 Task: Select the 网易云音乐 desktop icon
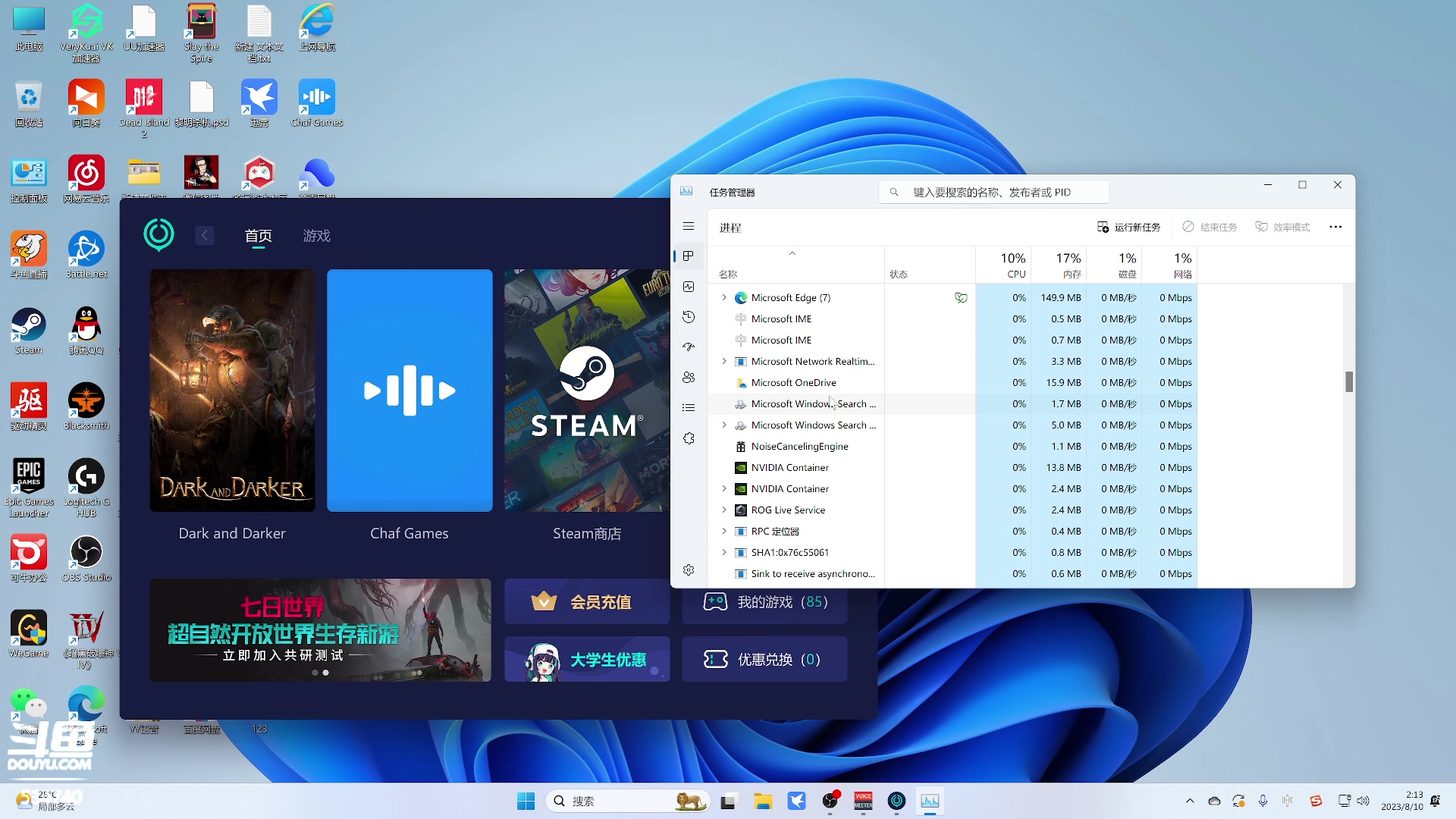tap(86, 179)
